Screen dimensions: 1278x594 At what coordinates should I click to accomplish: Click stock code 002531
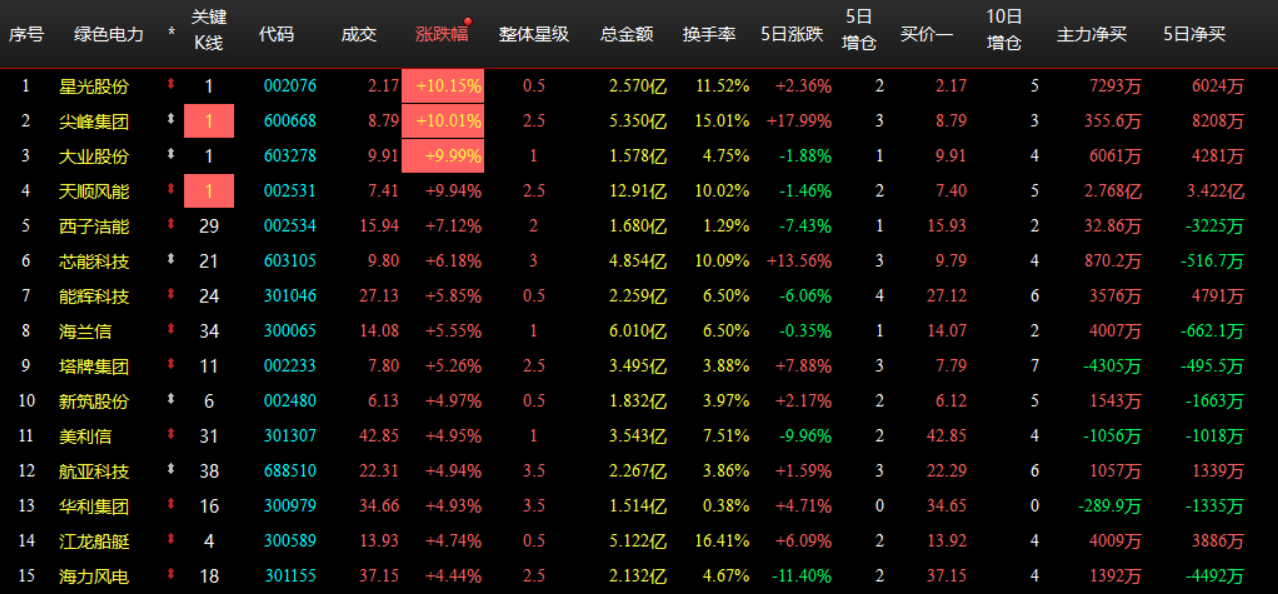[290, 191]
